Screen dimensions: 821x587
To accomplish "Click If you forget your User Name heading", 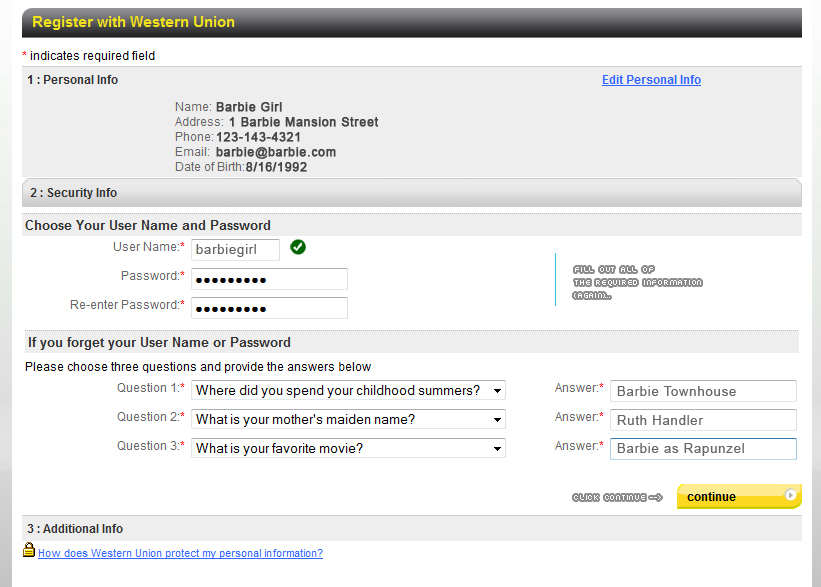I will [159, 342].
